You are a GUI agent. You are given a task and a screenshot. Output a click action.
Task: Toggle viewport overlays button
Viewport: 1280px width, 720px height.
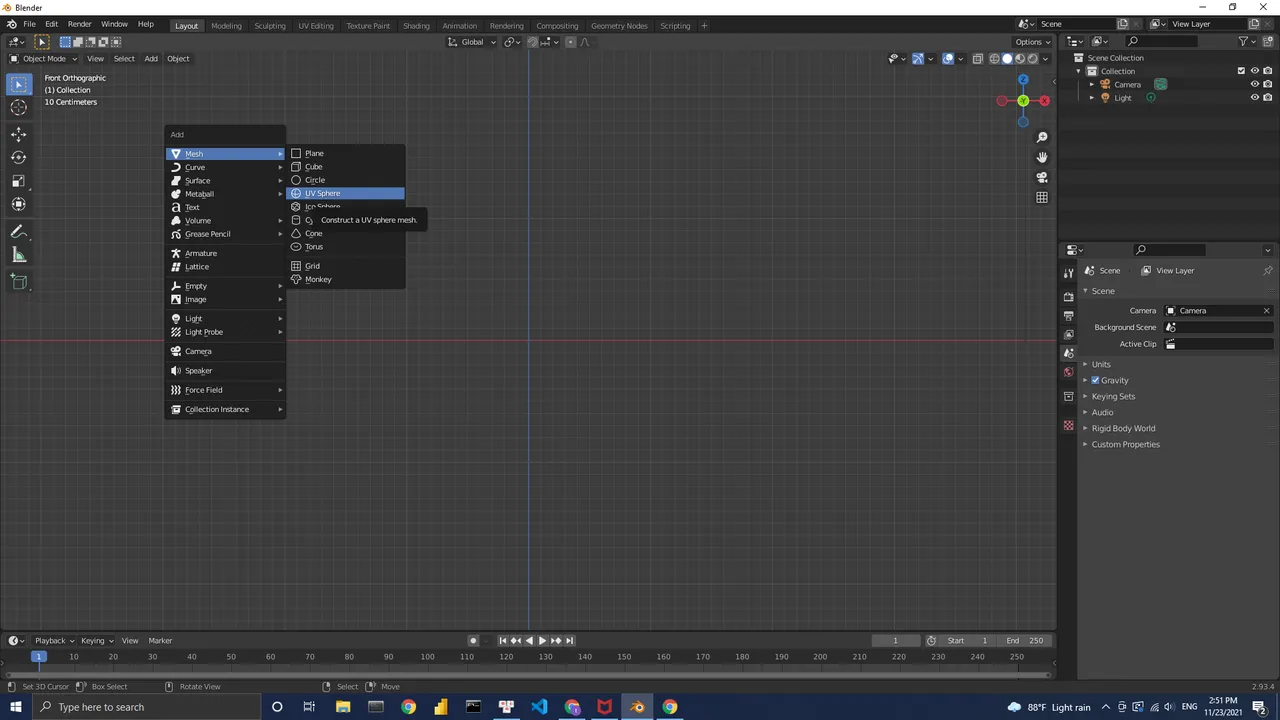pyautogui.click(x=948, y=59)
